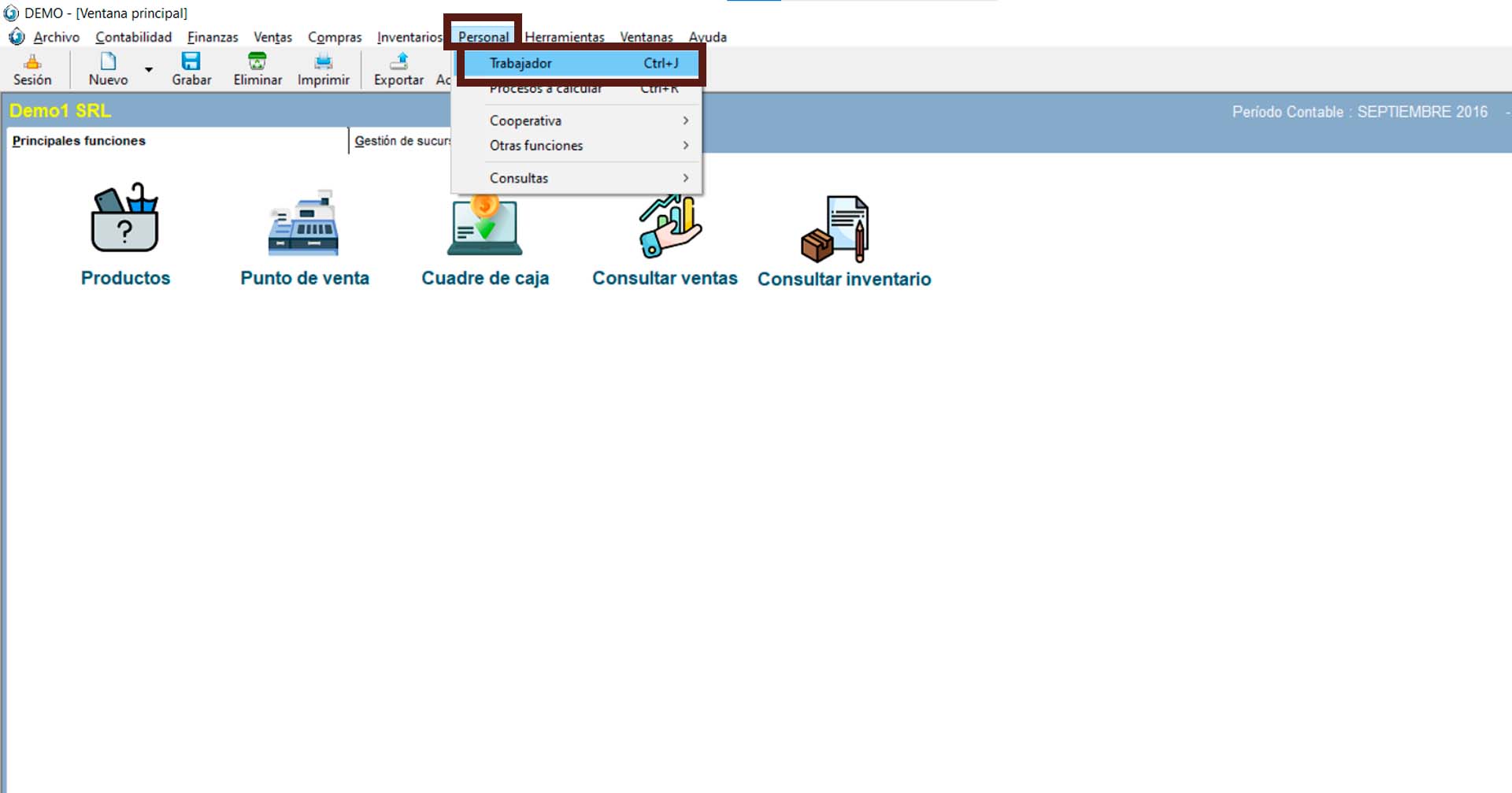Open the Consultar ventas icon
The width and height of the screenshot is (1512, 793).
(x=667, y=228)
